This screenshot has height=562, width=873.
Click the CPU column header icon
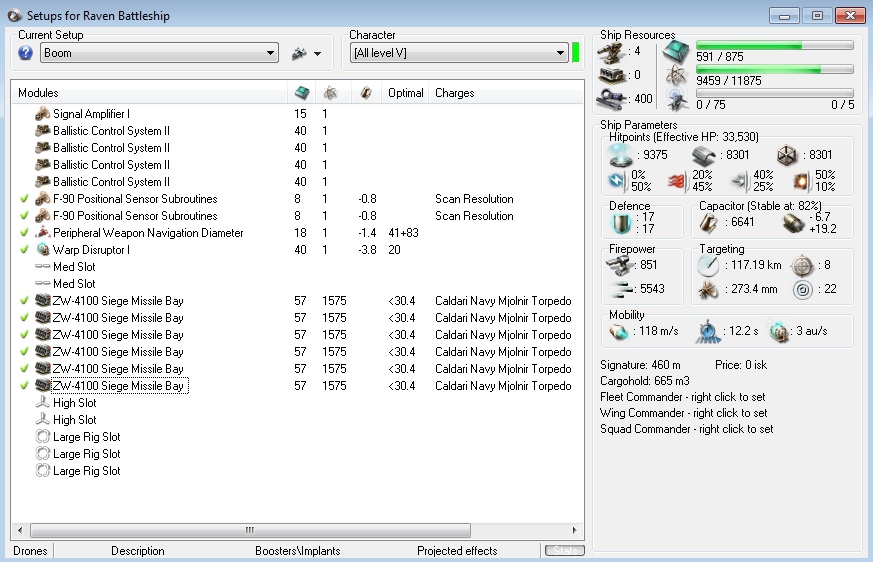point(301,93)
